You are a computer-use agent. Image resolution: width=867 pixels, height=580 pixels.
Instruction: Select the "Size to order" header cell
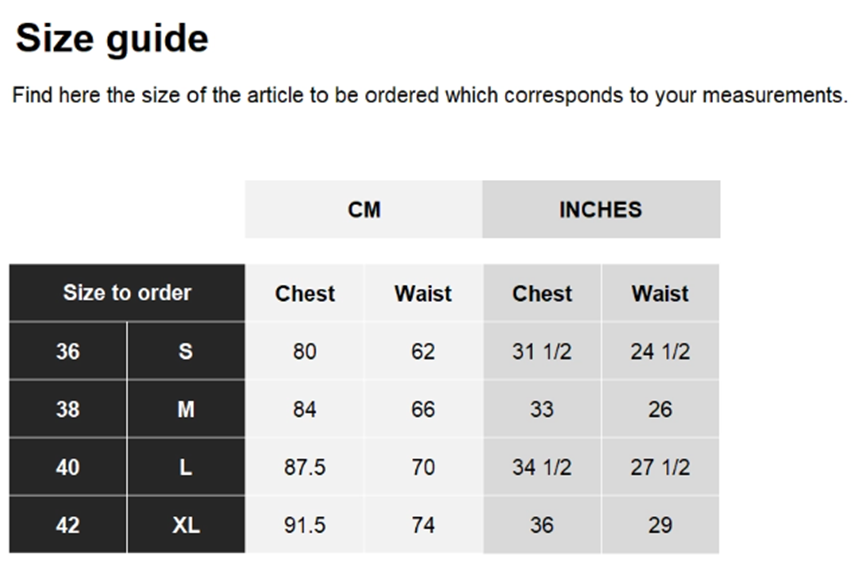click(127, 293)
